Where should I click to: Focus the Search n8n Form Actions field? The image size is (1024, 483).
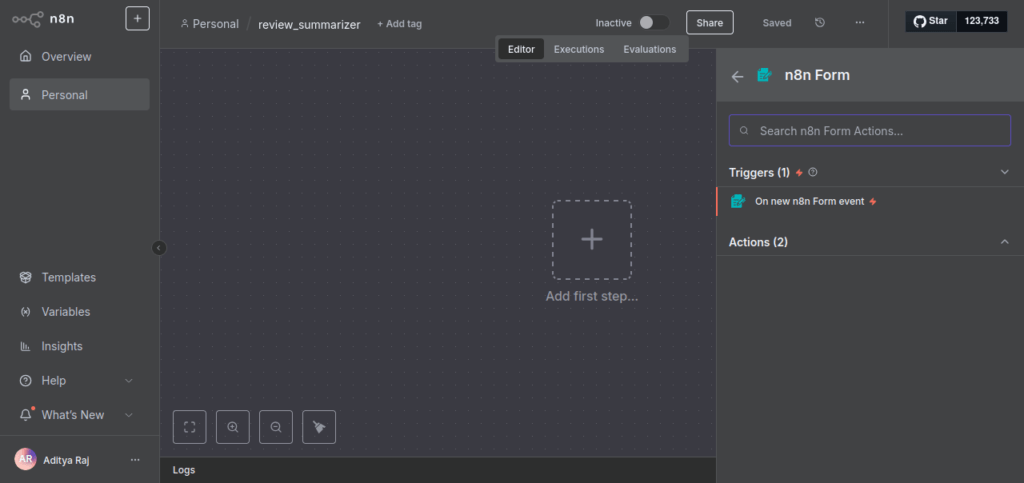point(870,130)
